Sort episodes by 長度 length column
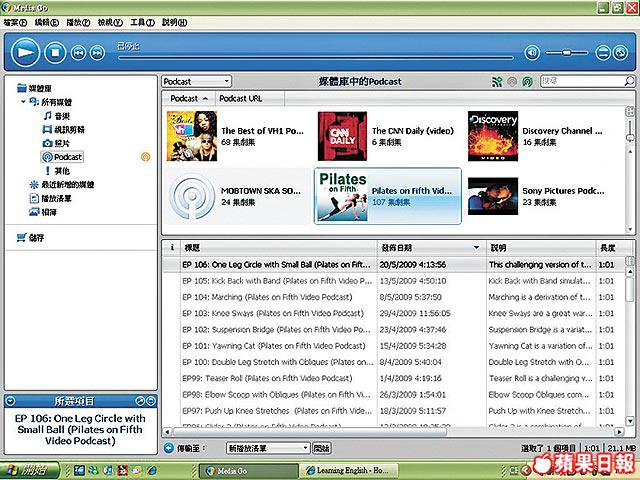The image size is (640, 480). click(x=608, y=248)
